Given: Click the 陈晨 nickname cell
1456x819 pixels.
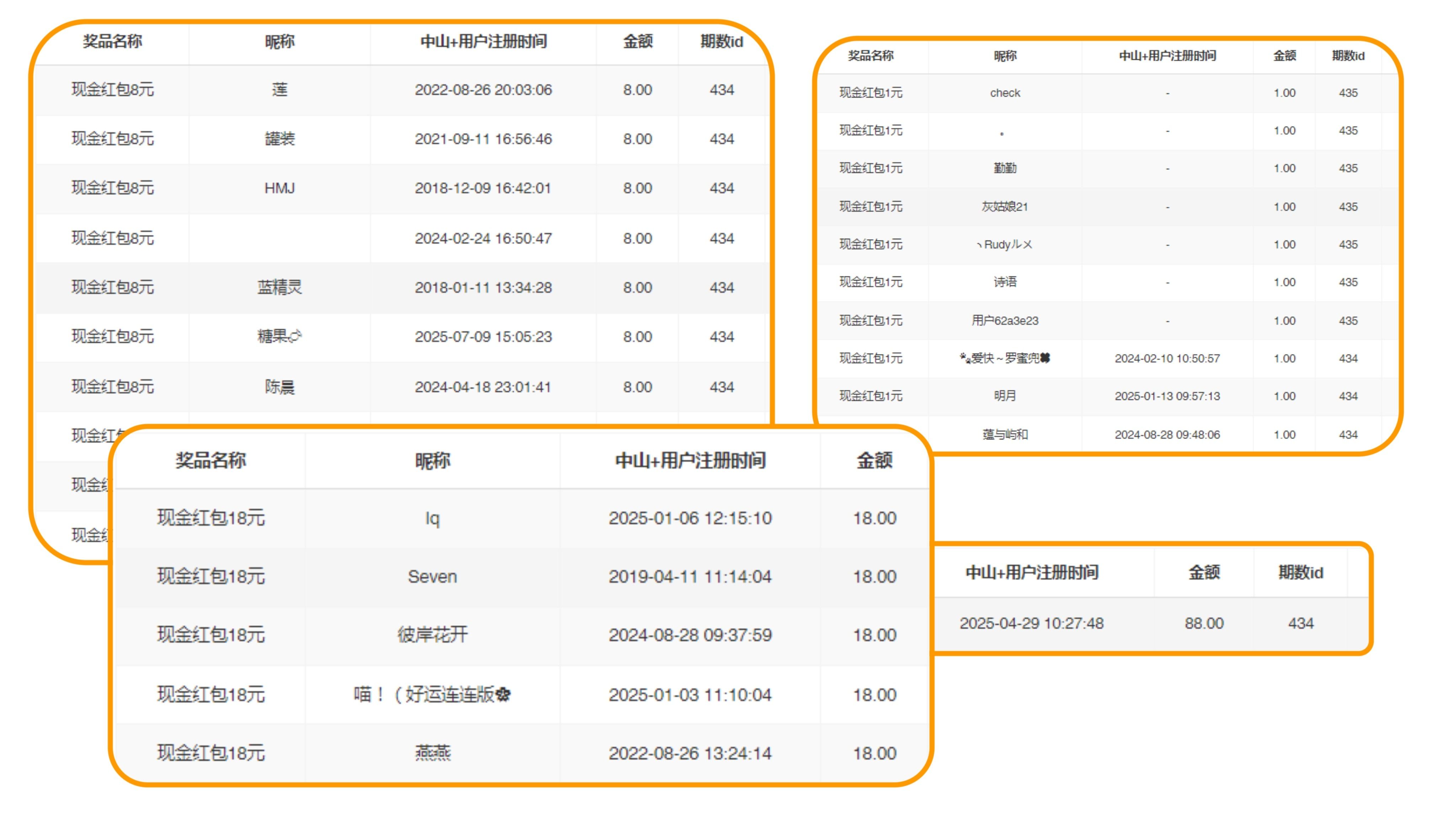Looking at the screenshot, I should (279, 387).
